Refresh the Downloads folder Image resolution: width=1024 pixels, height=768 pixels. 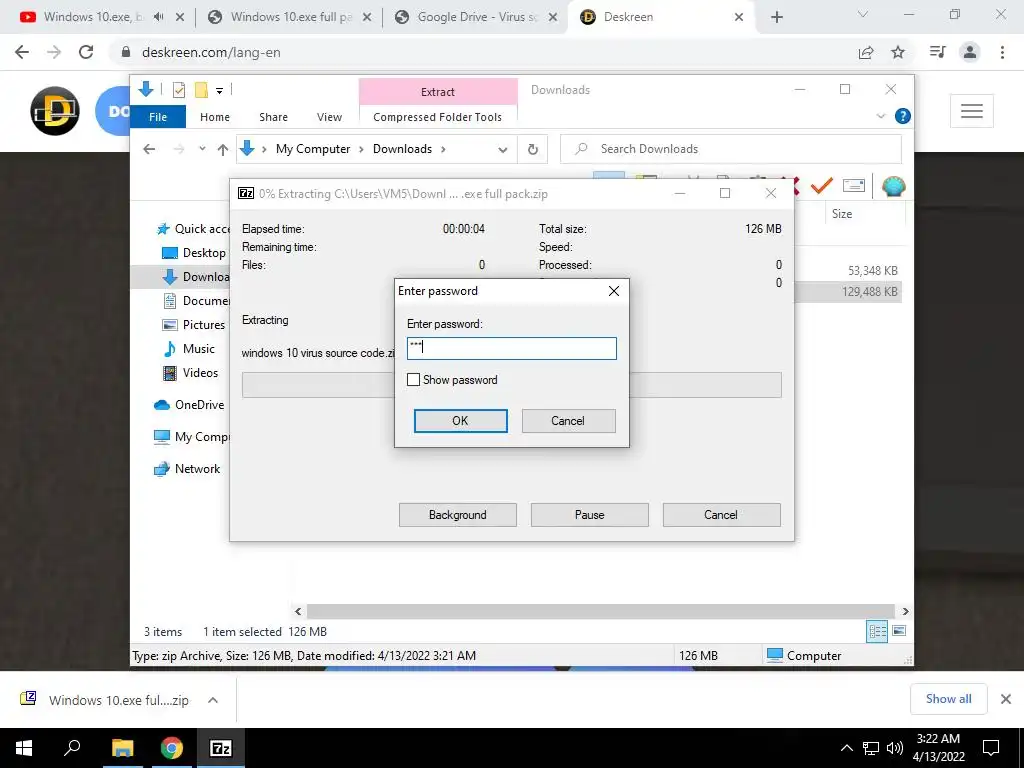pyautogui.click(x=533, y=150)
